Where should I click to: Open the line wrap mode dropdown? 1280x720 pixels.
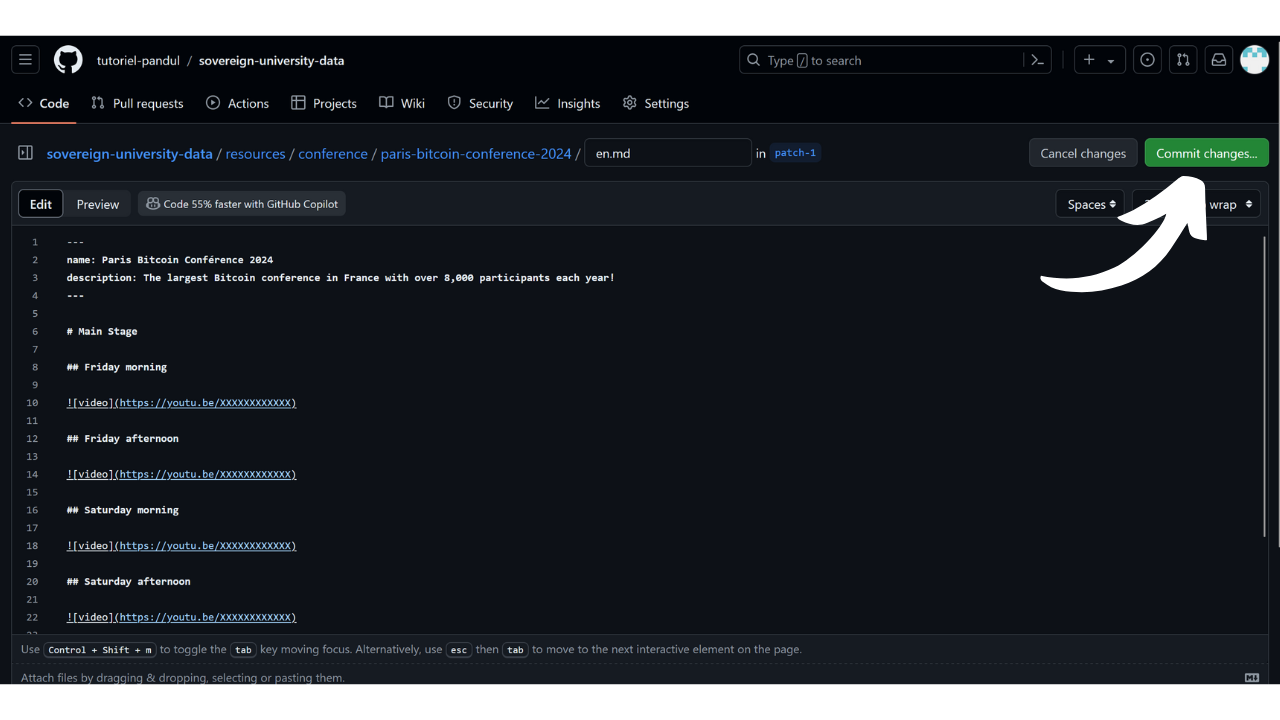(x=1228, y=204)
